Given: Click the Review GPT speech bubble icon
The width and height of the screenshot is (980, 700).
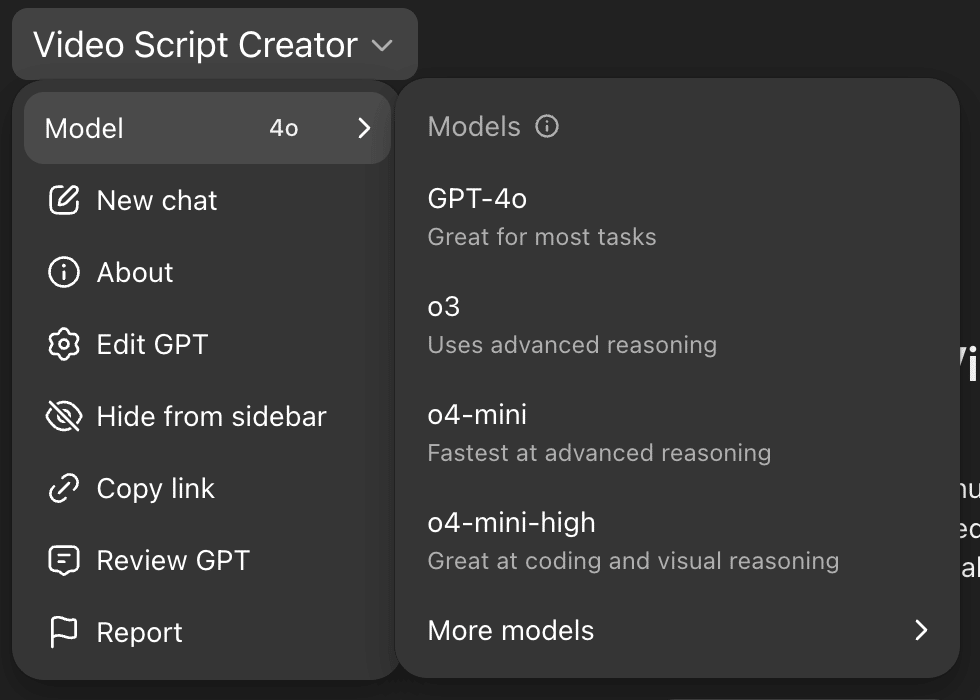Looking at the screenshot, I should (x=64, y=561).
